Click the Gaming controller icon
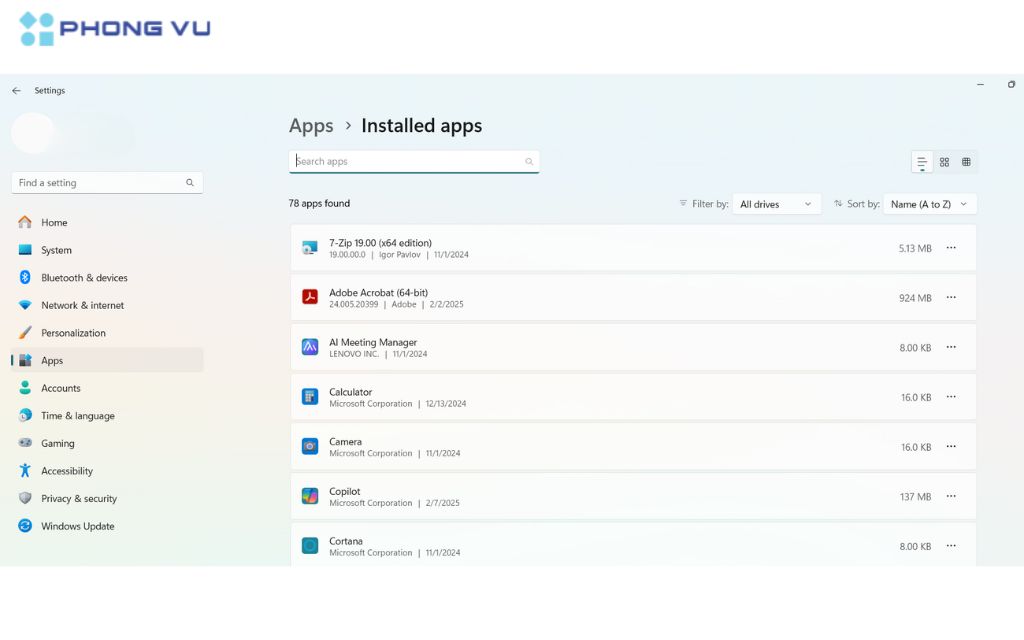This screenshot has width=1024, height=640. click(25, 443)
